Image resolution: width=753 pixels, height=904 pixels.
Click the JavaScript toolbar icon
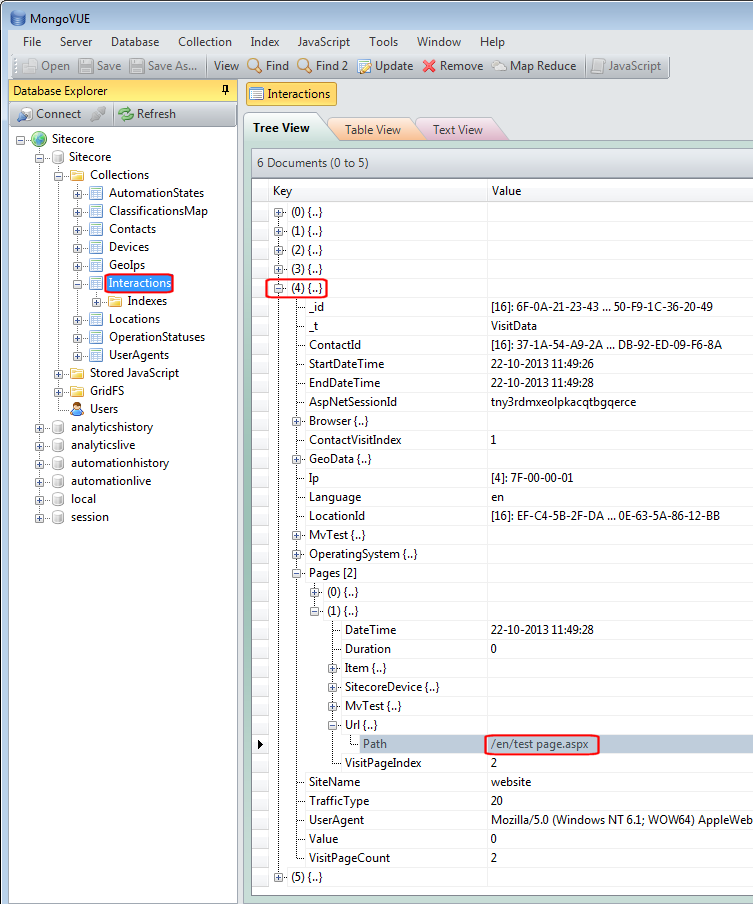point(598,66)
